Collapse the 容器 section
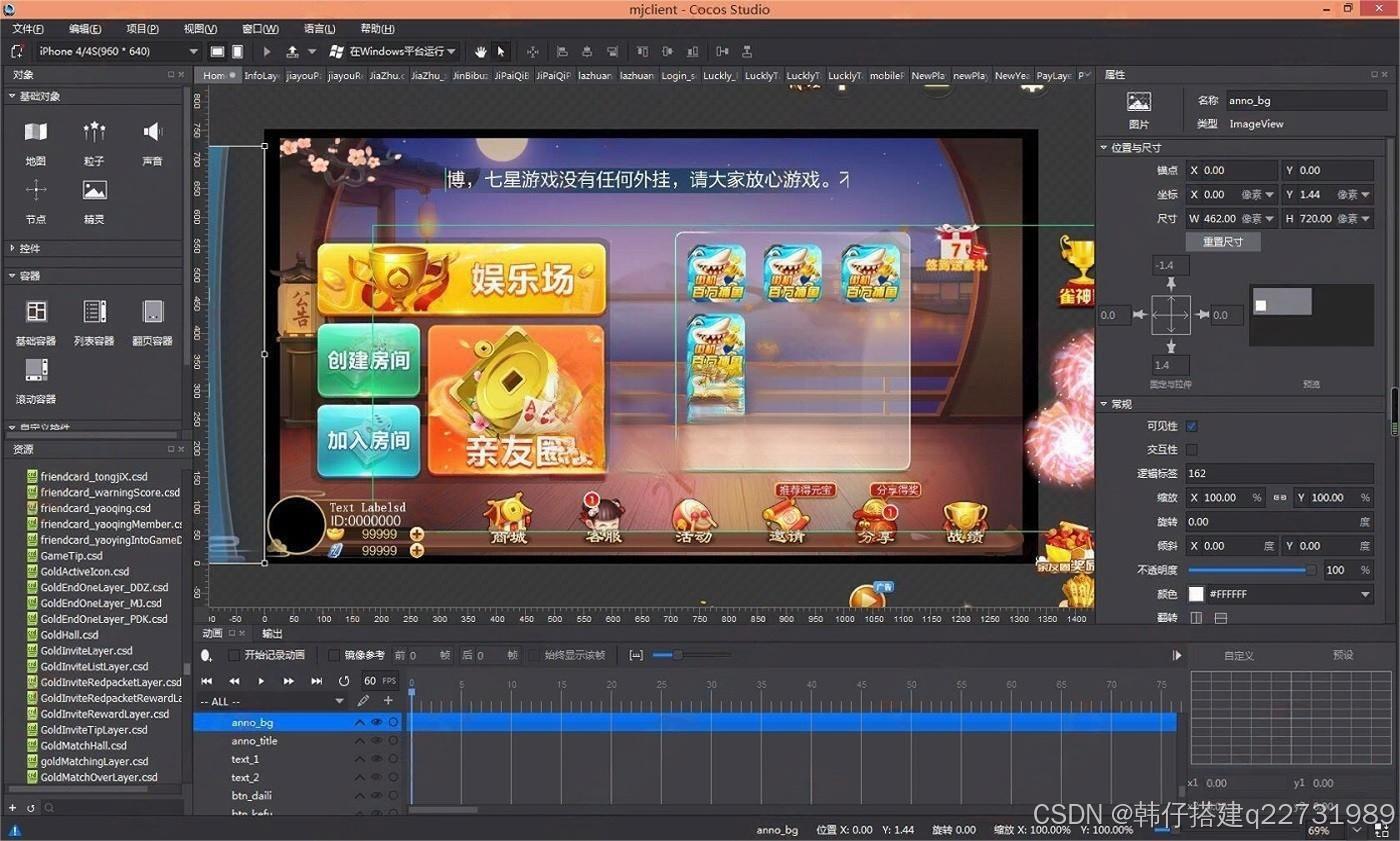1400x841 pixels. [12, 275]
